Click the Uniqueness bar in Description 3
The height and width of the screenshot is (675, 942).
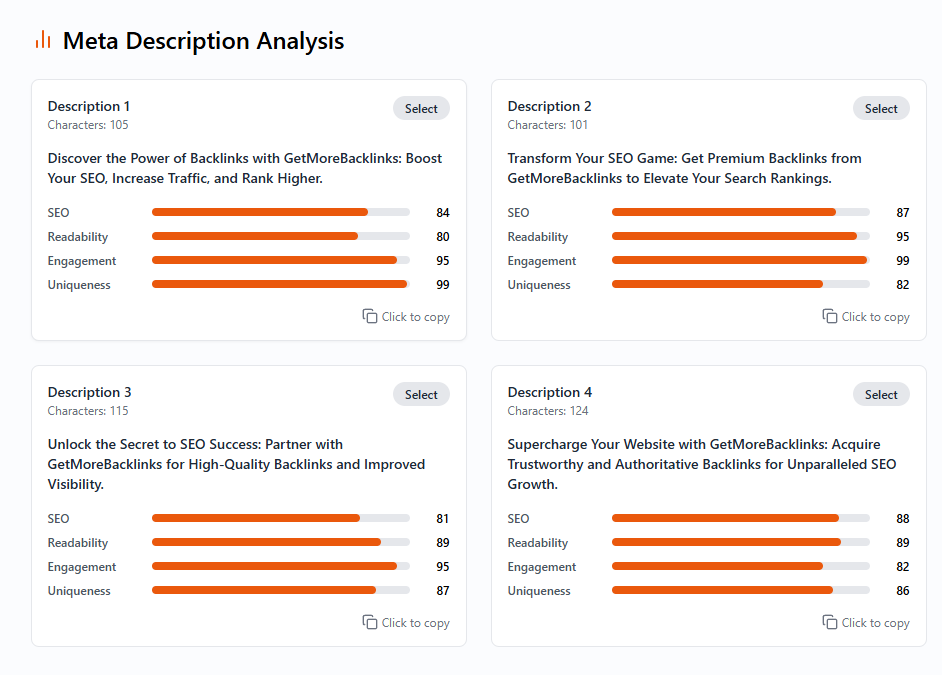click(281, 590)
